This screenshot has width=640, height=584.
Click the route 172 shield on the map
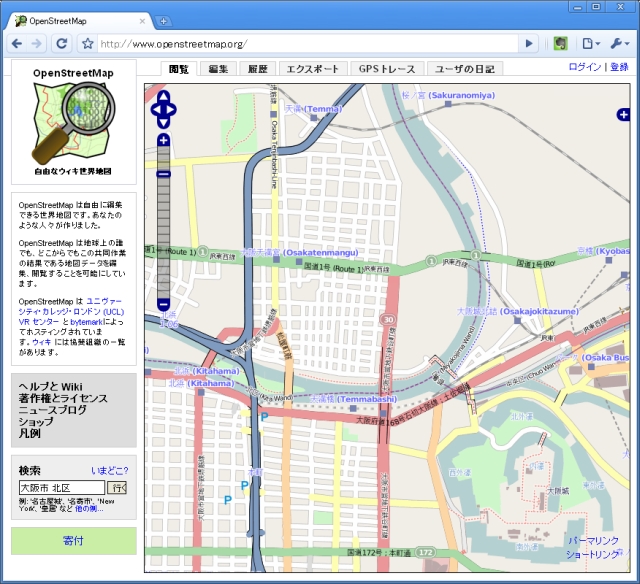pos(426,552)
